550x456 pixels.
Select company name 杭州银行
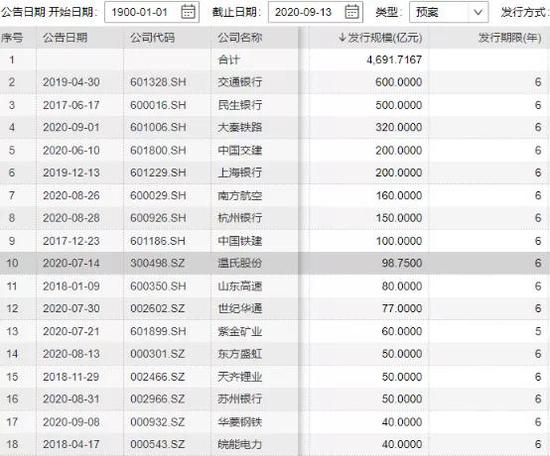[x=240, y=218]
